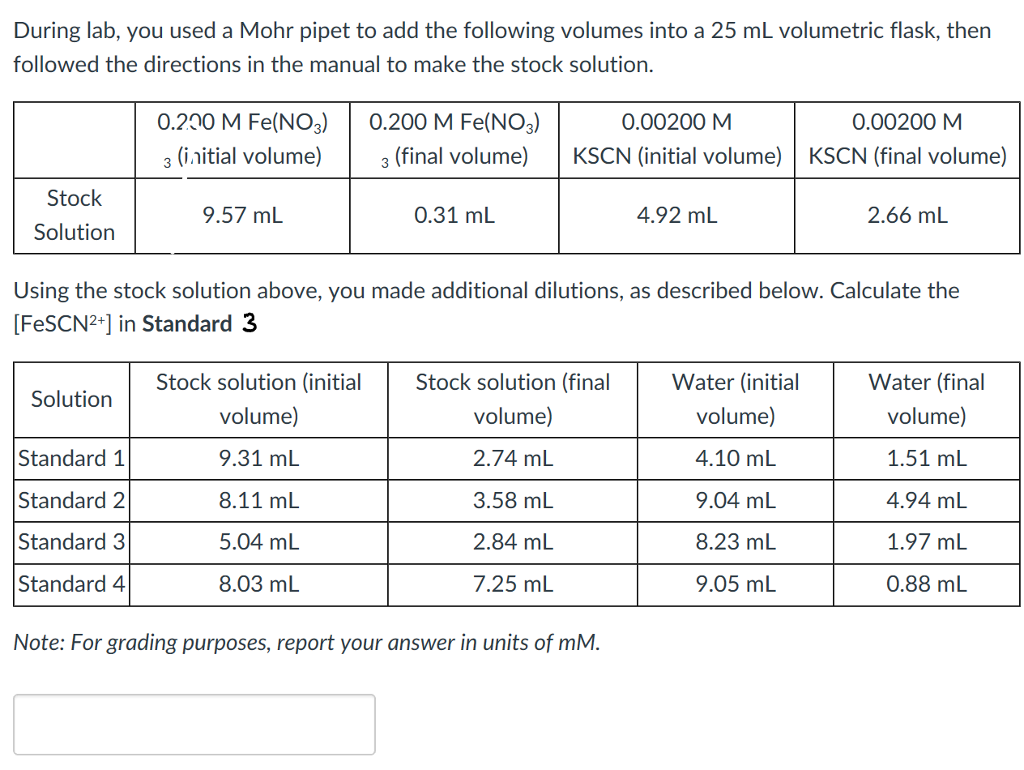1024x770 pixels.
Task: Click the 0.31 mL cell
Action: point(454,215)
